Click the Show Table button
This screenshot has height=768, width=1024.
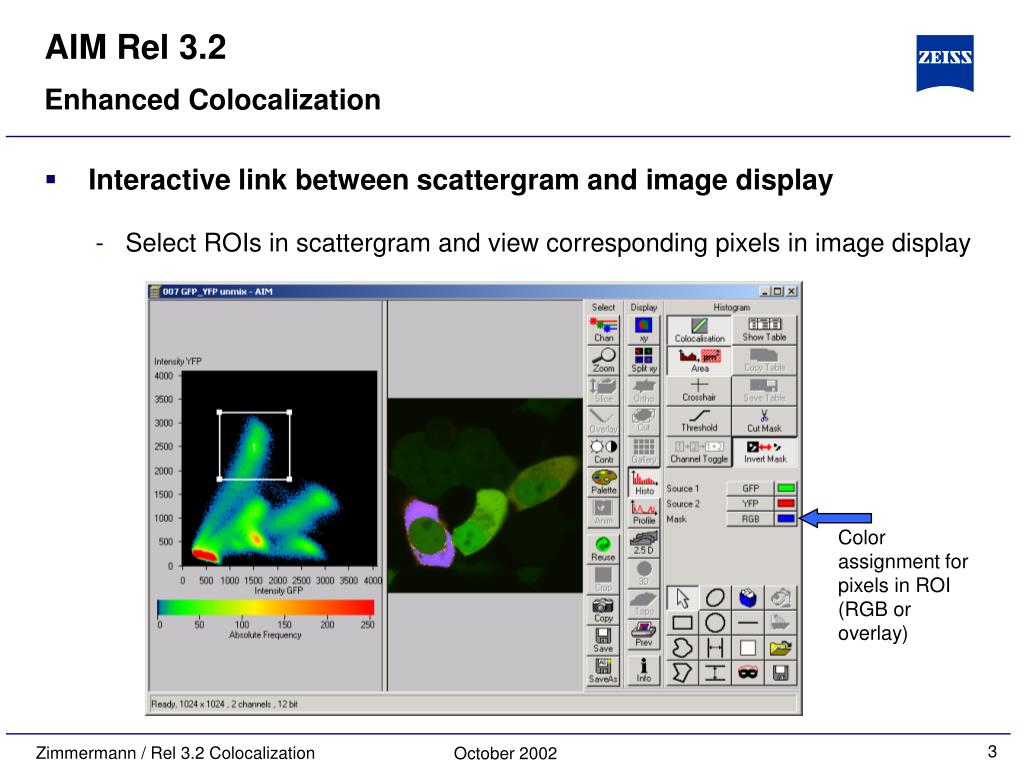point(765,330)
